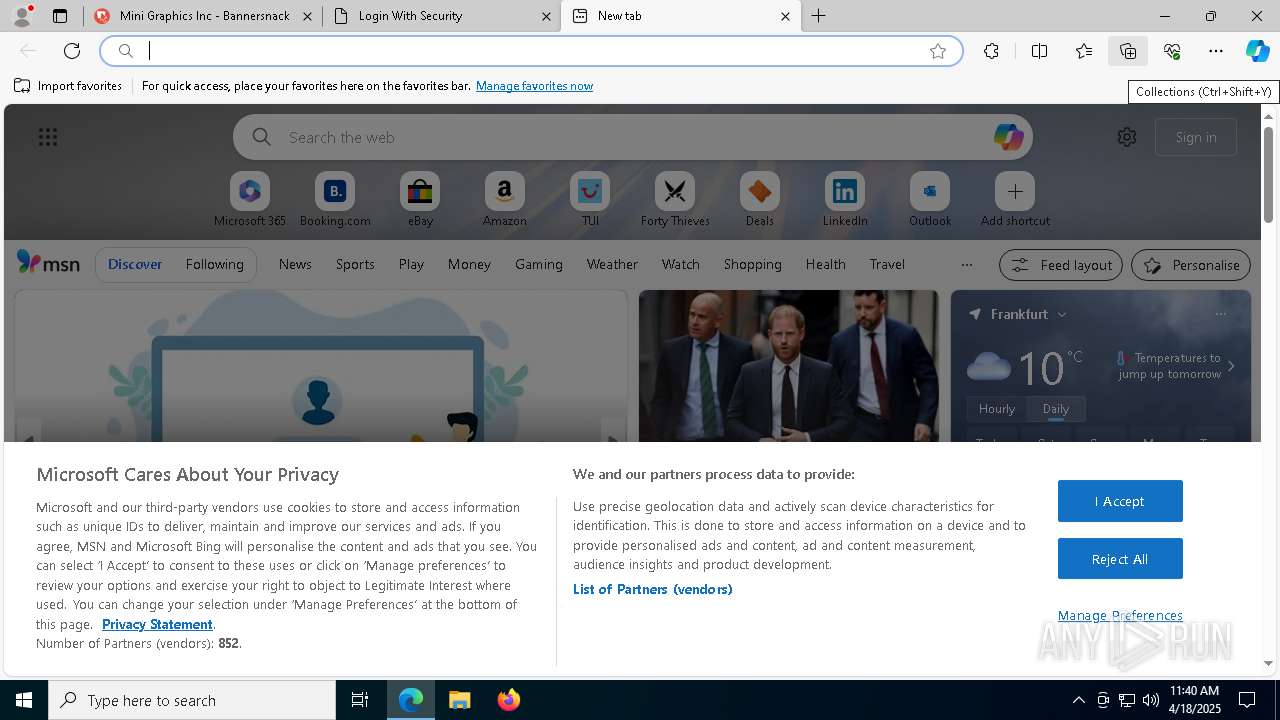
Task: Open the LinkedIn shortcut
Action: (845, 200)
